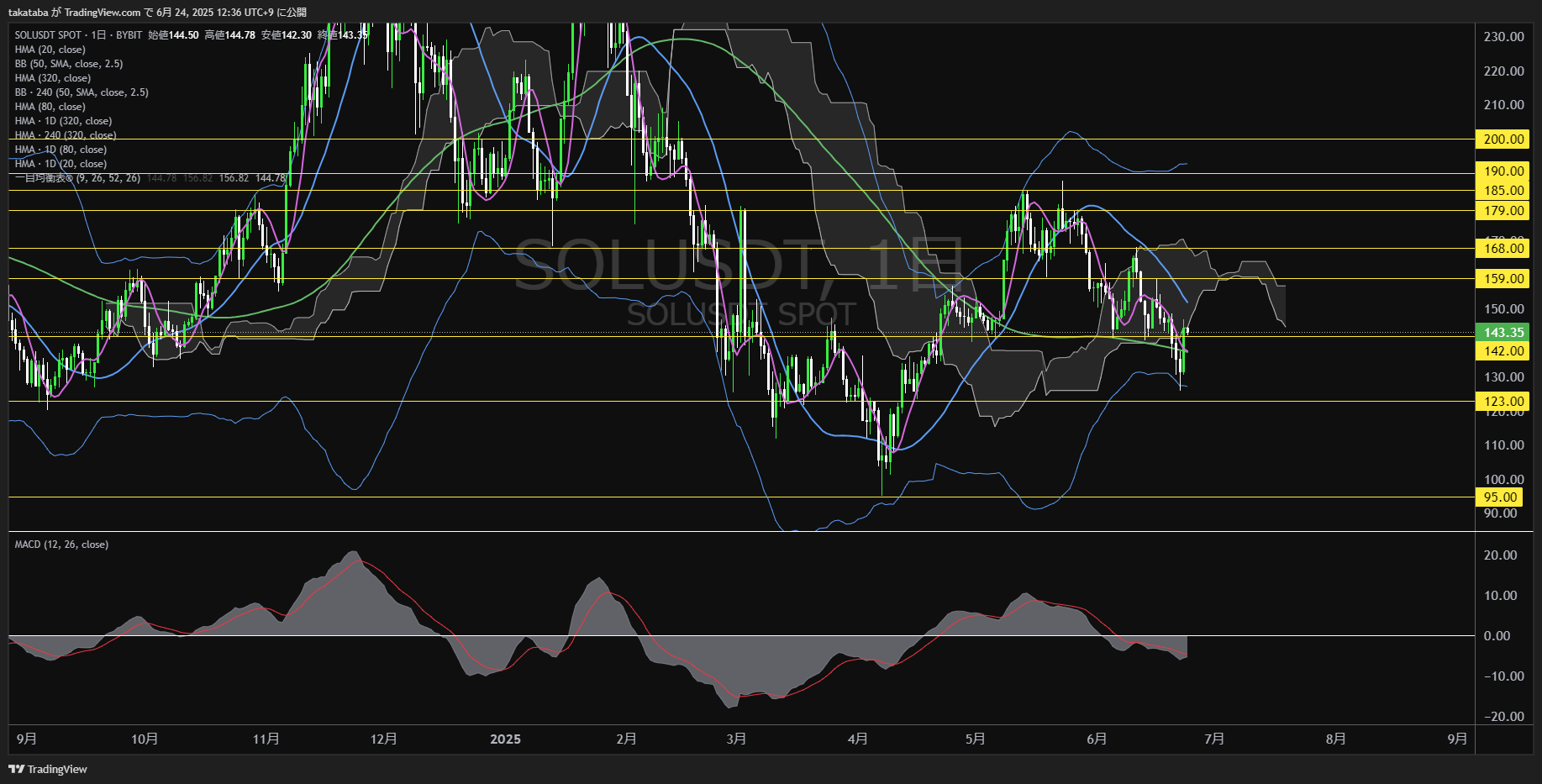This screenshot has width=1542, height=784.
Task: Click the 10月 time axis label
Action: 145,739
